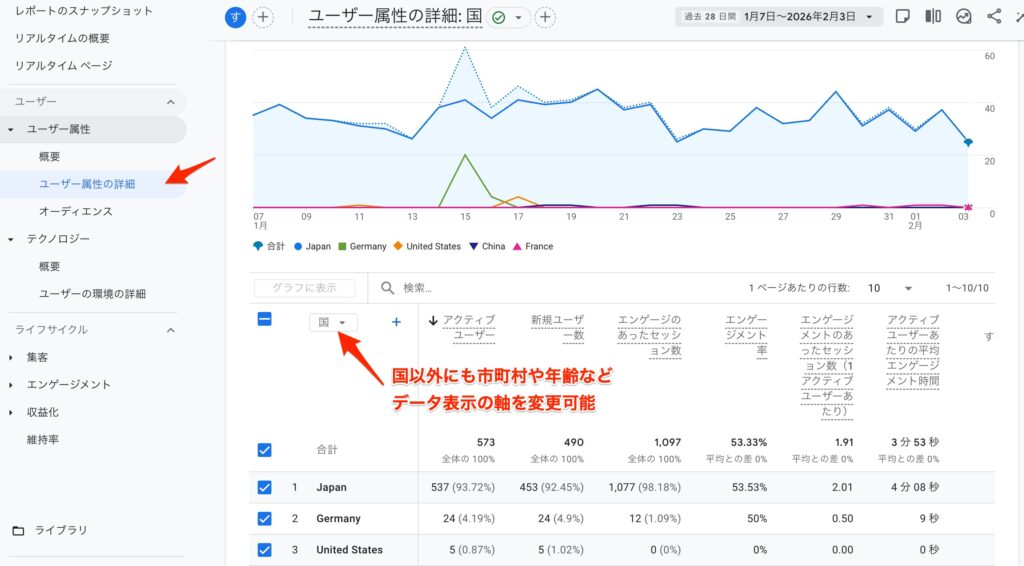The width and height of the screenshot is (1024, 566).
Task: Open ライブラリ folder icon in sidebar
Action: click(x=17, y=530)
